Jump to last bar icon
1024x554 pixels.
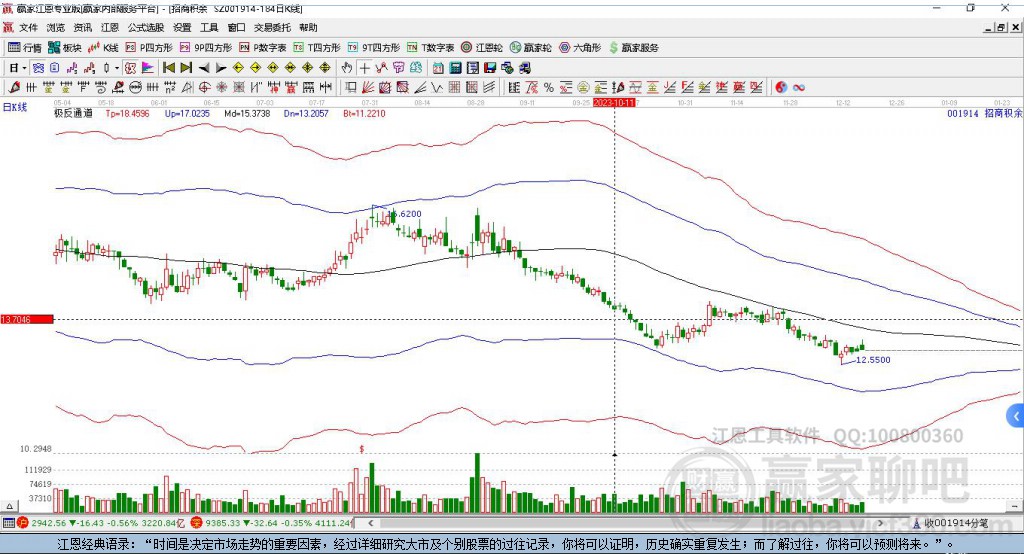(x=186, y=67)
